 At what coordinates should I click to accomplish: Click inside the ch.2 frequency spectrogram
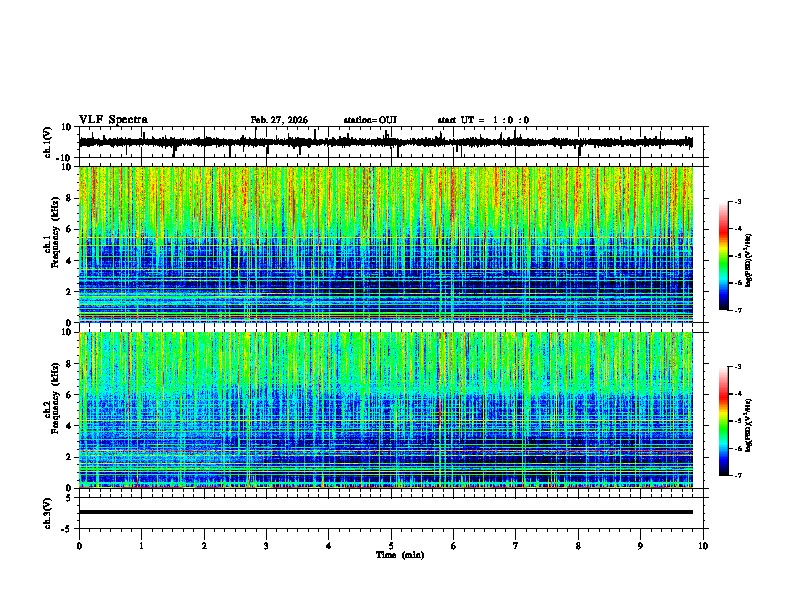pyautogui.click(x=386, y=410)
